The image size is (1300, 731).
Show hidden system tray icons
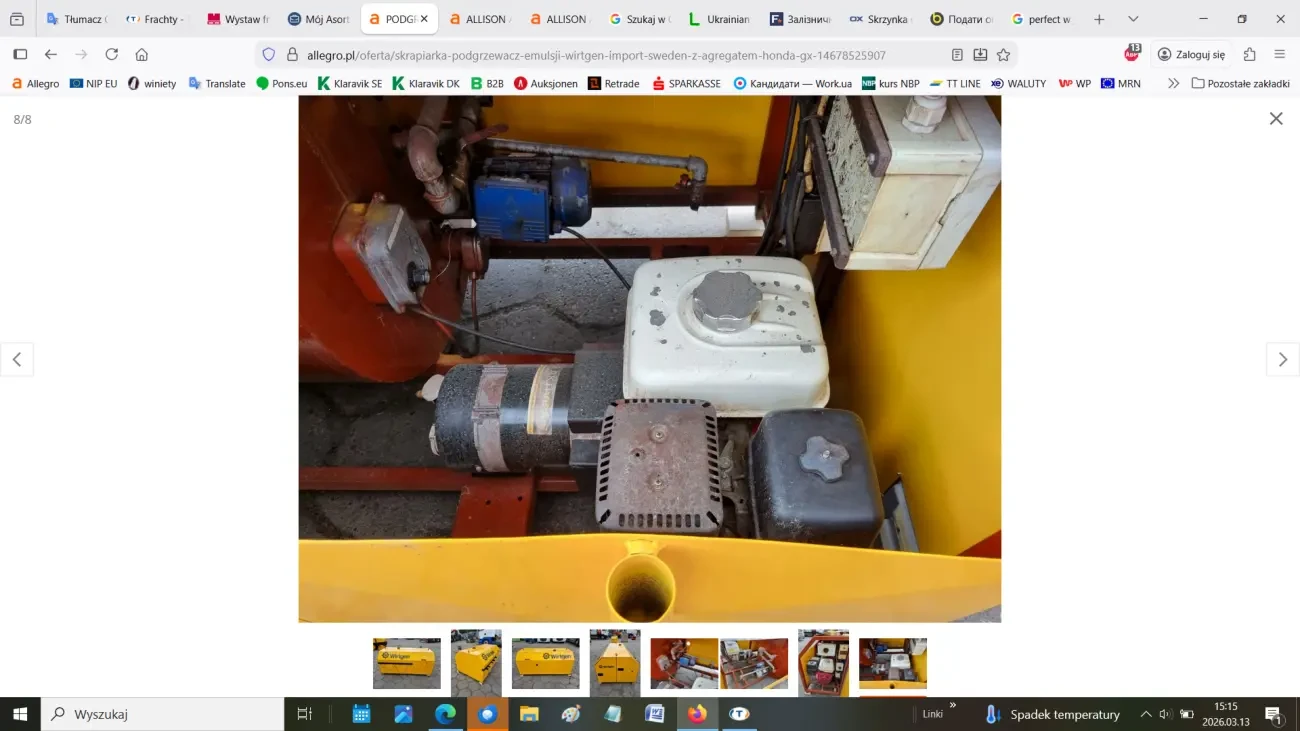[1145, 714]
